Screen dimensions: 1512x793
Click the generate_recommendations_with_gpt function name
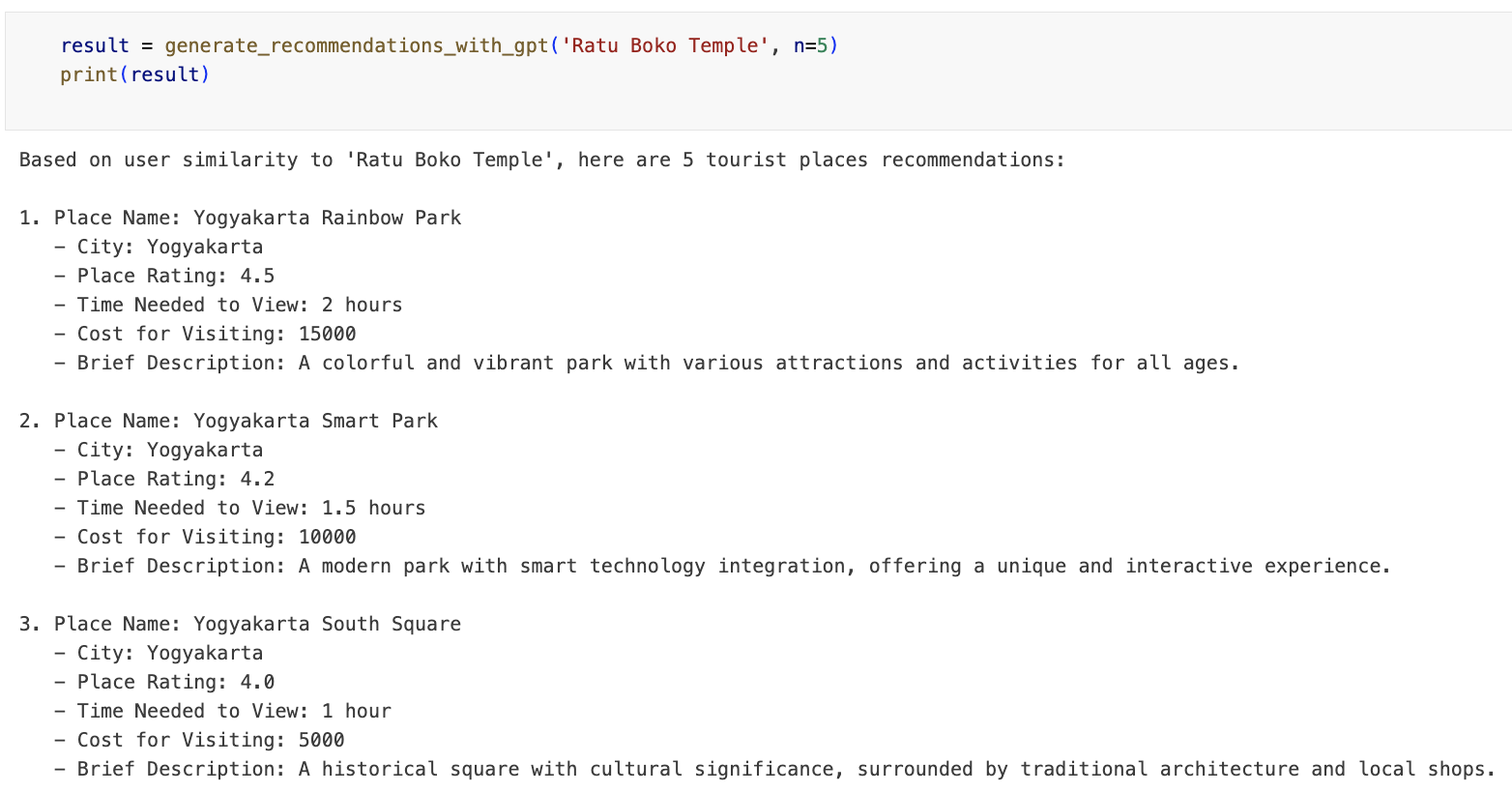click(x=356, y=45)
